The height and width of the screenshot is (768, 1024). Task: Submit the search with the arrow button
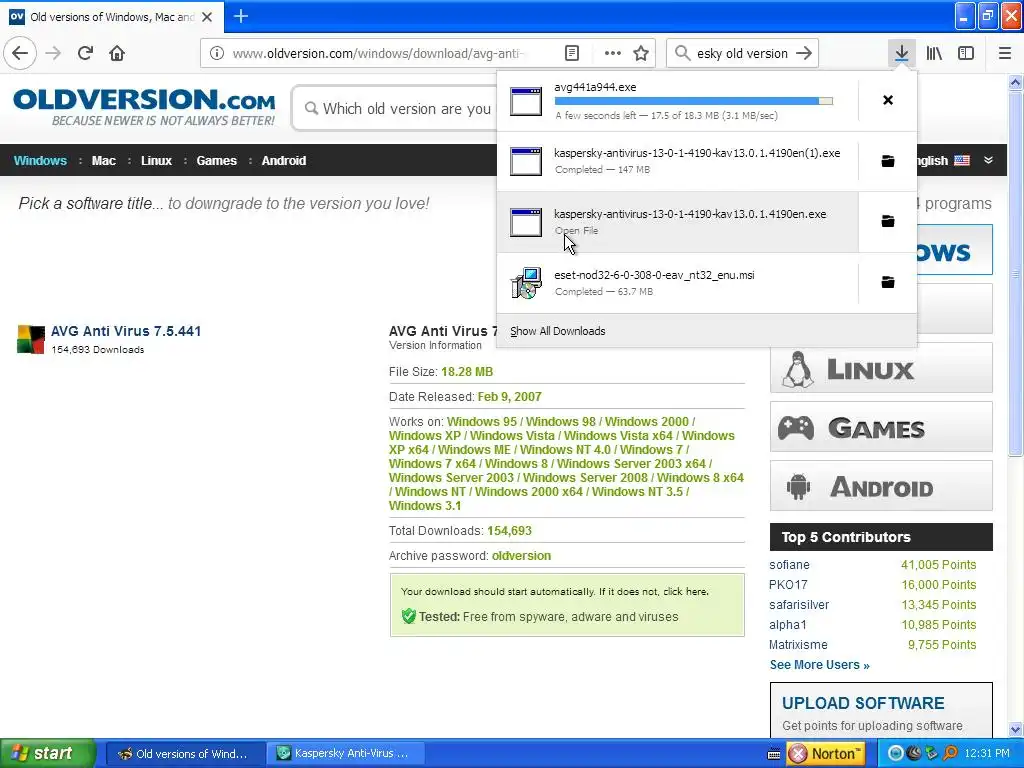click(804, 54)
